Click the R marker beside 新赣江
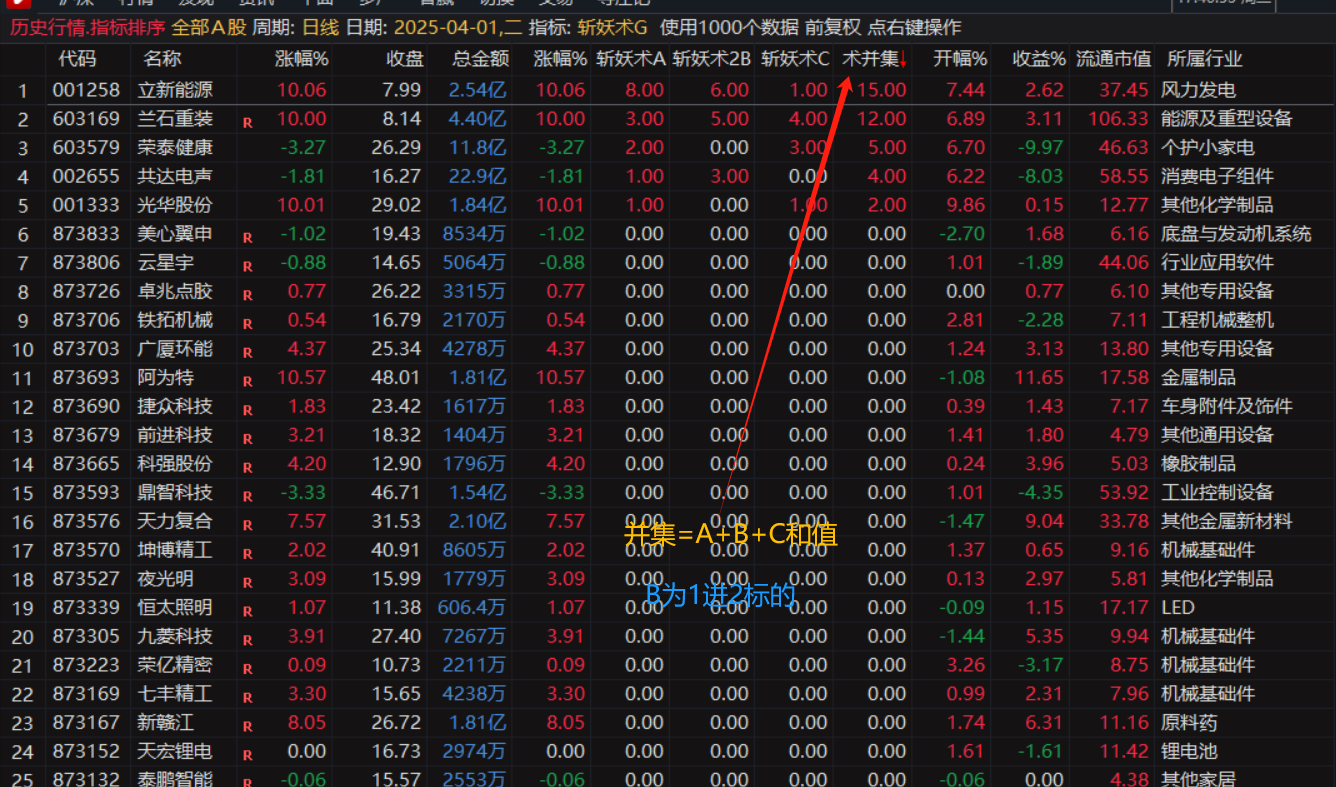The image size is (1336, 787). point(247,726)
